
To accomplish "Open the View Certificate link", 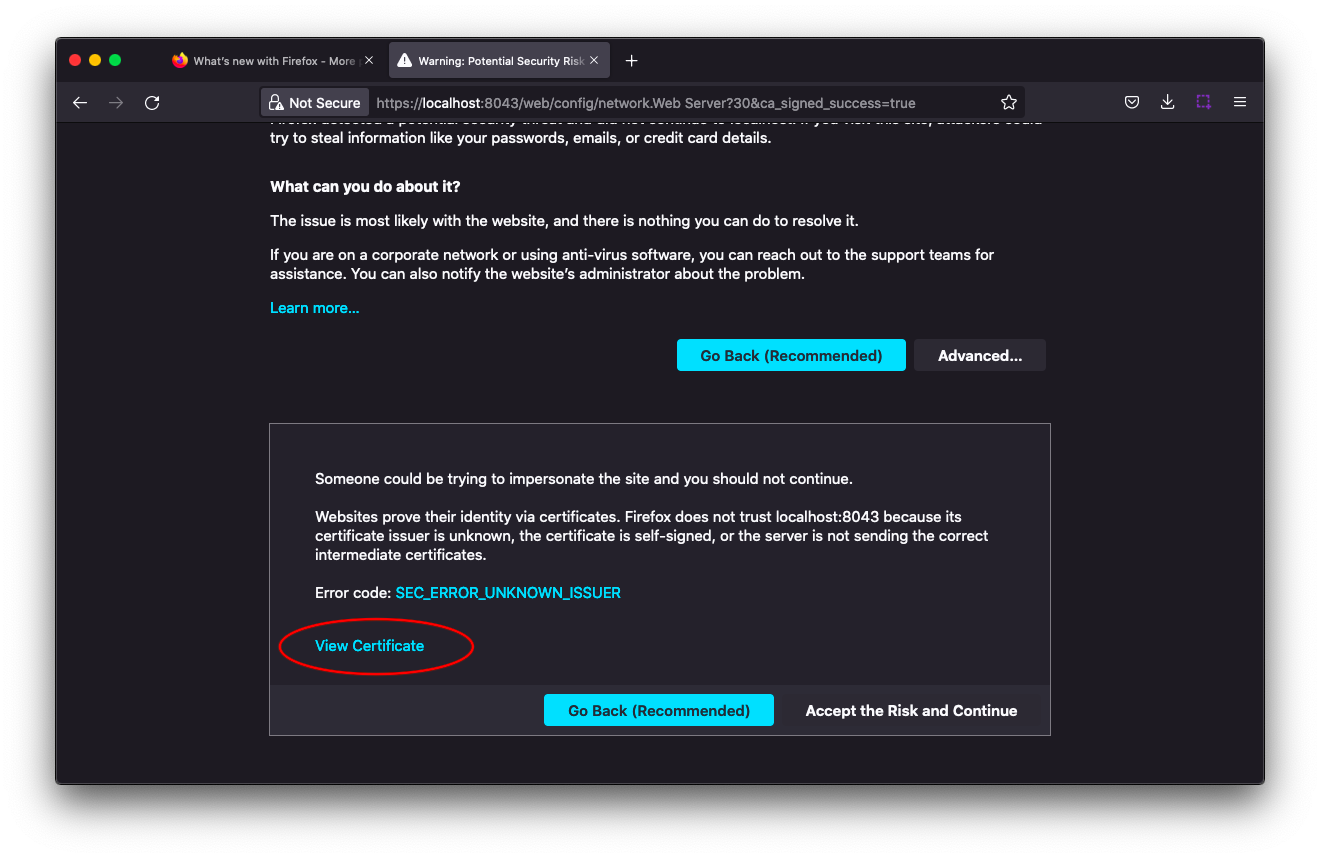I will (369, 646).
